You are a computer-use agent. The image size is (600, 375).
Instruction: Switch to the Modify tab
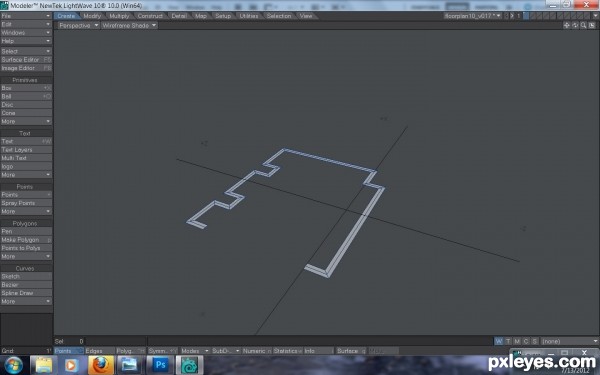[92, 16]
